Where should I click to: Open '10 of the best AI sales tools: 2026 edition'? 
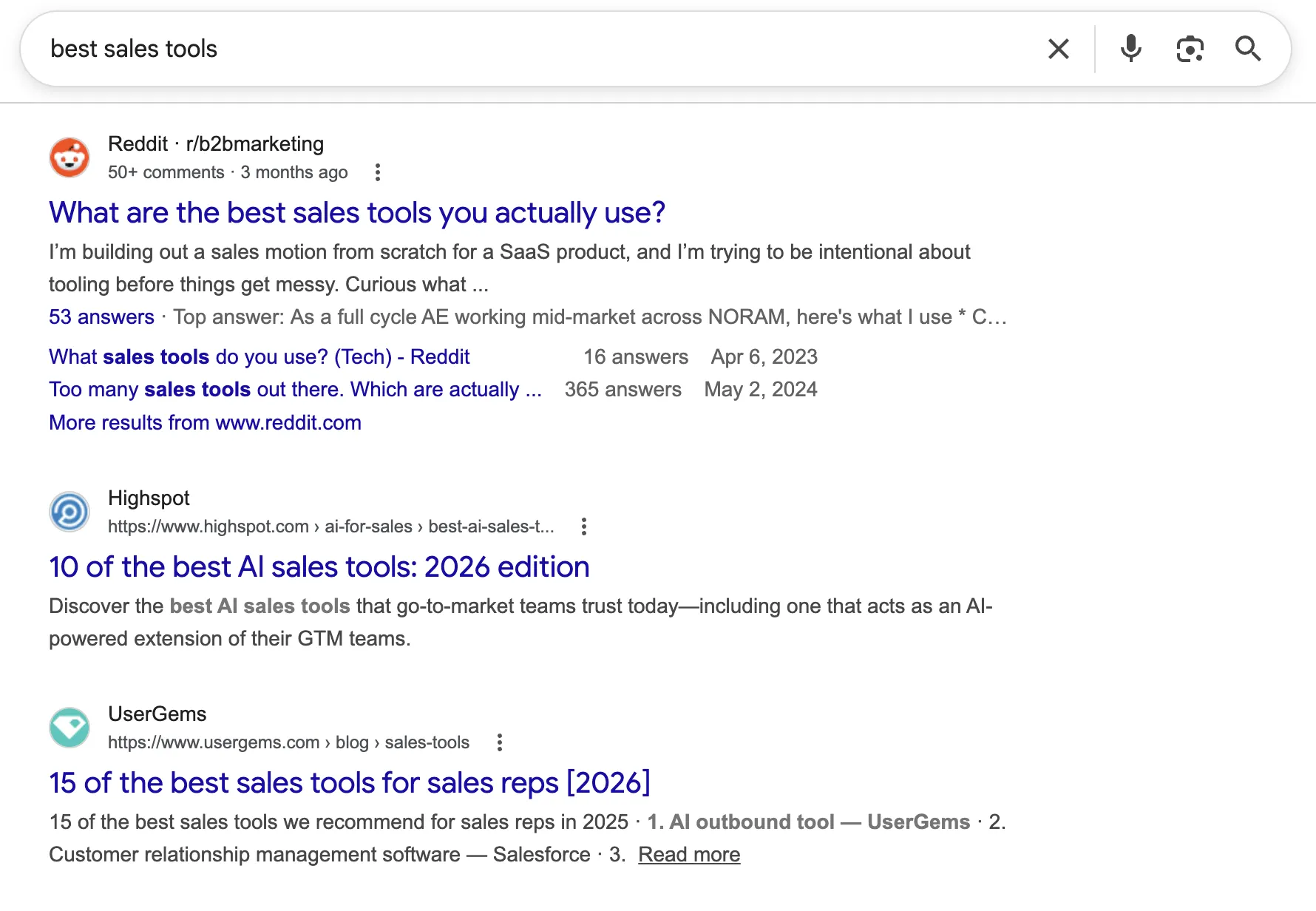[319, 567]
